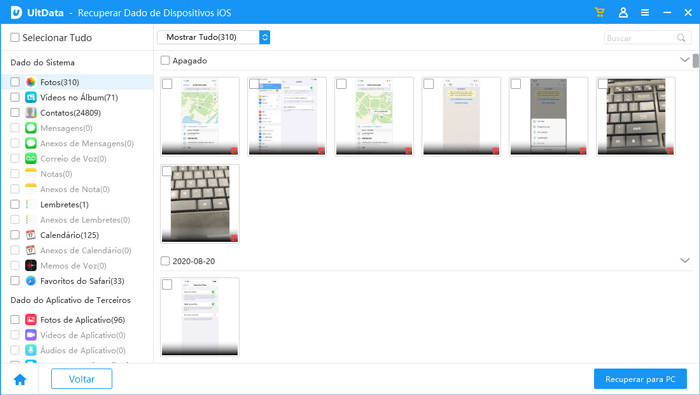Click the Lembretes icon

click(31, 204)
